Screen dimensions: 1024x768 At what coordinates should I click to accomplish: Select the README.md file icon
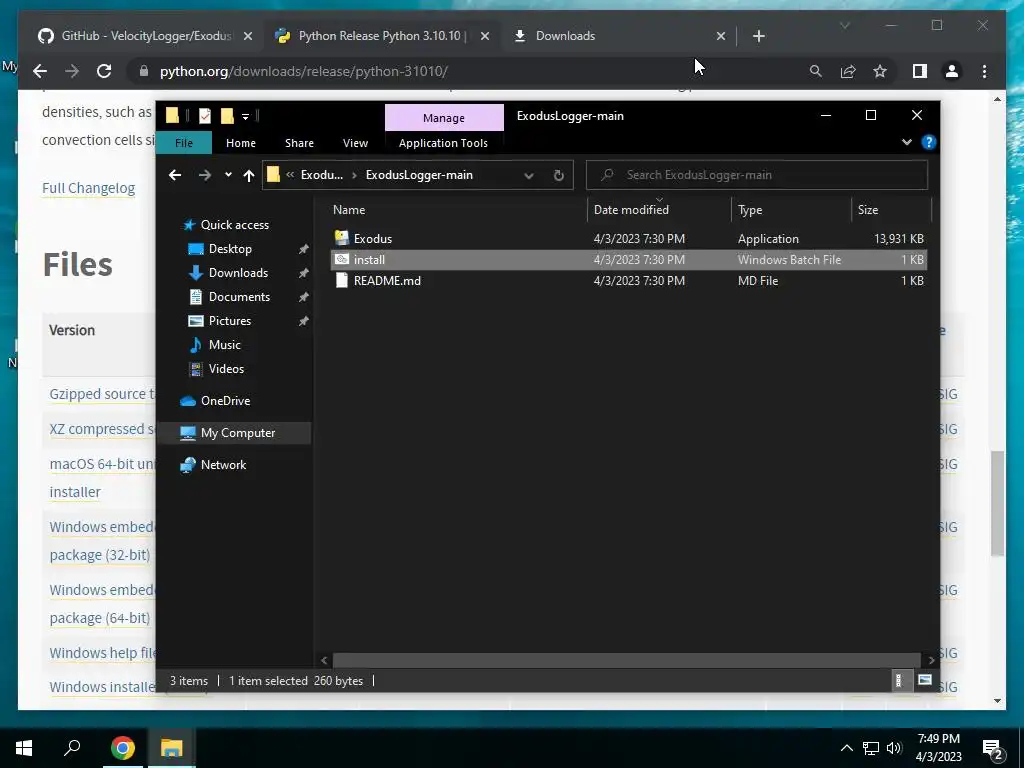[342, 280]
